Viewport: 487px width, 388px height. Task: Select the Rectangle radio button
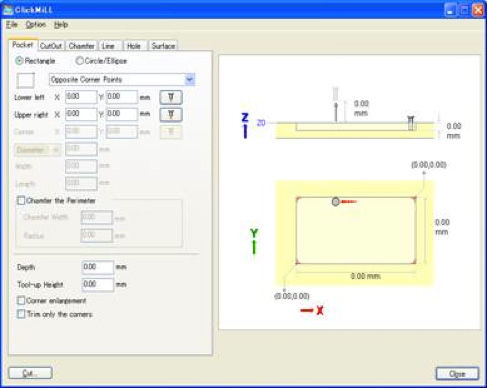point(19,61)
